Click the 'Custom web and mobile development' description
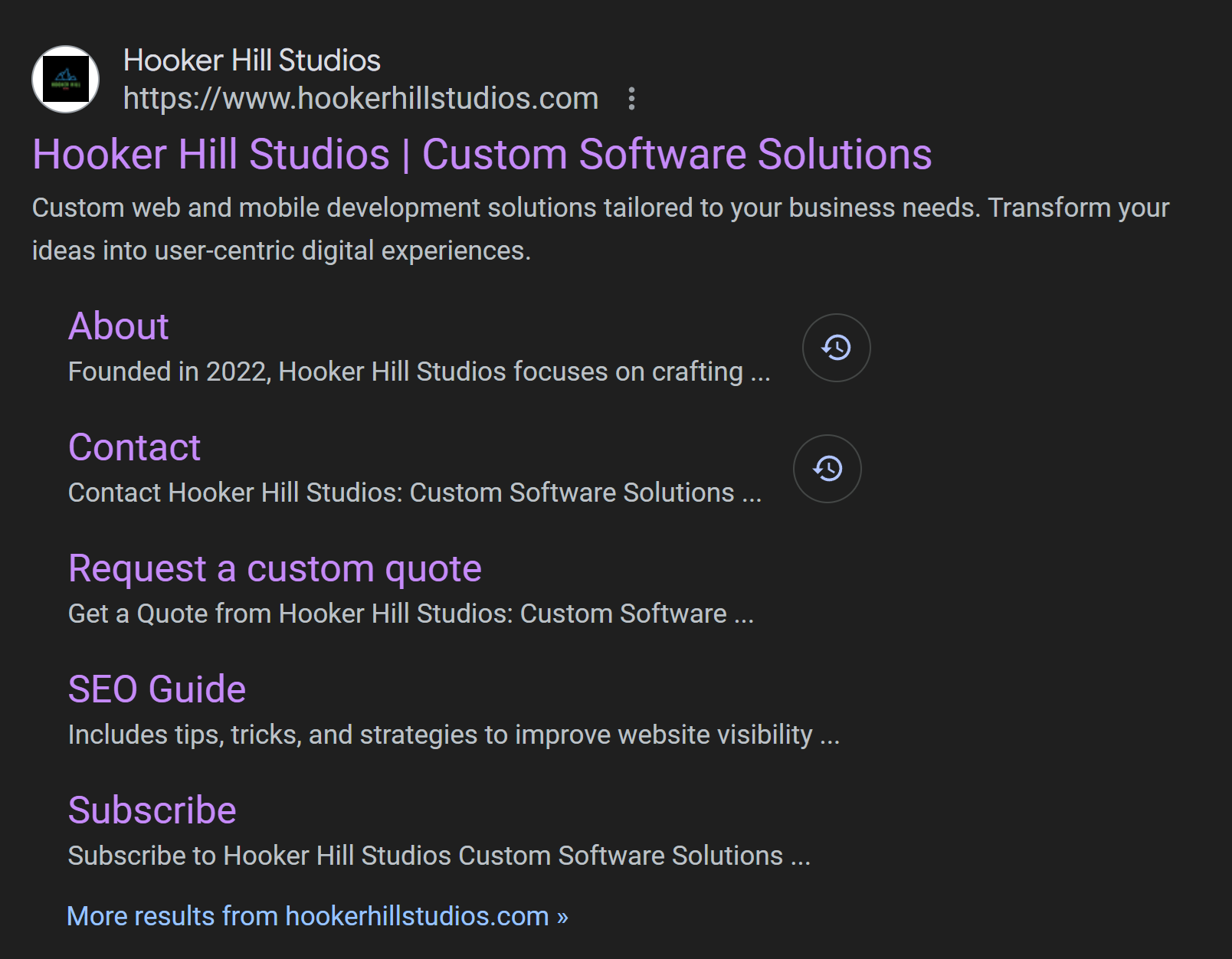The height and width of the screenshot is (959, 1232). pos(601,229)
